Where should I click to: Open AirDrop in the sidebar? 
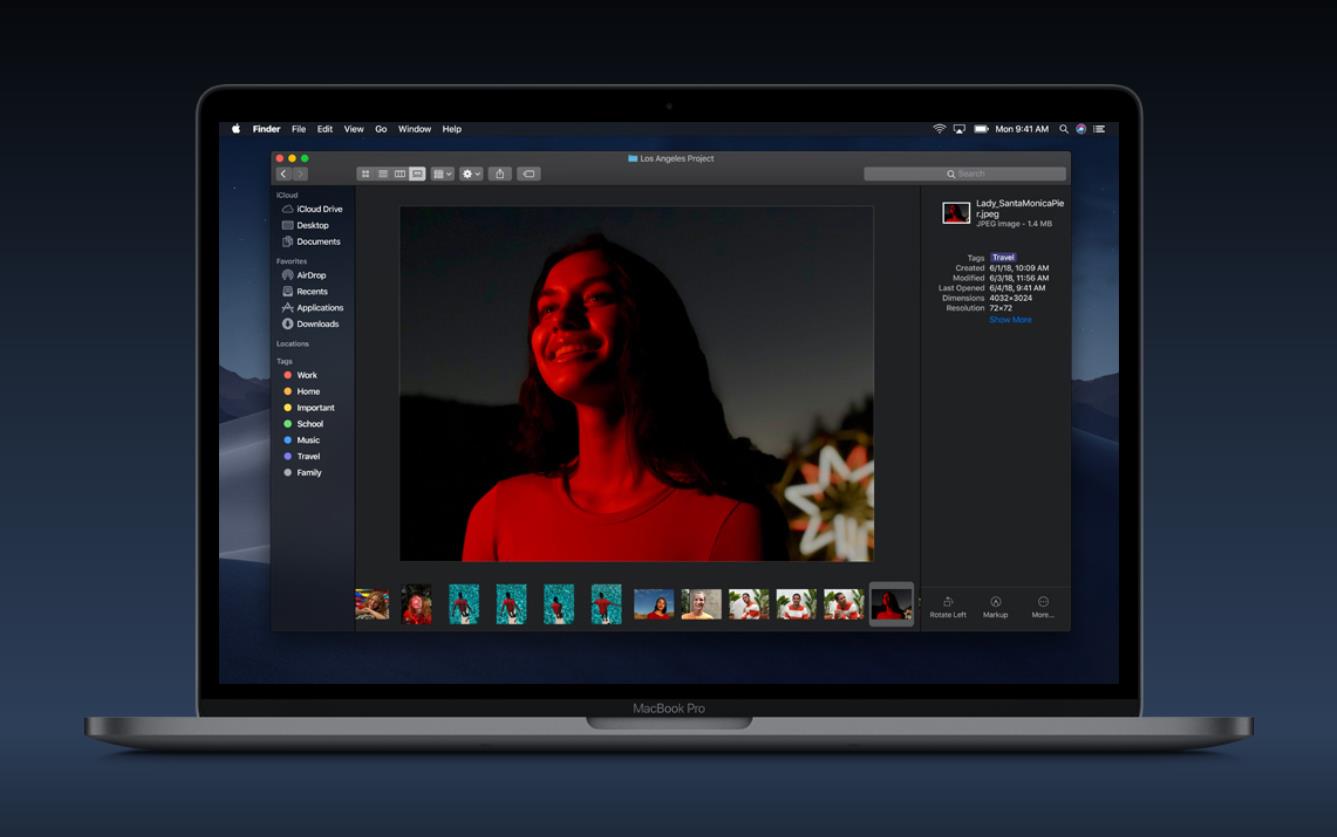(x=304, y=275)
